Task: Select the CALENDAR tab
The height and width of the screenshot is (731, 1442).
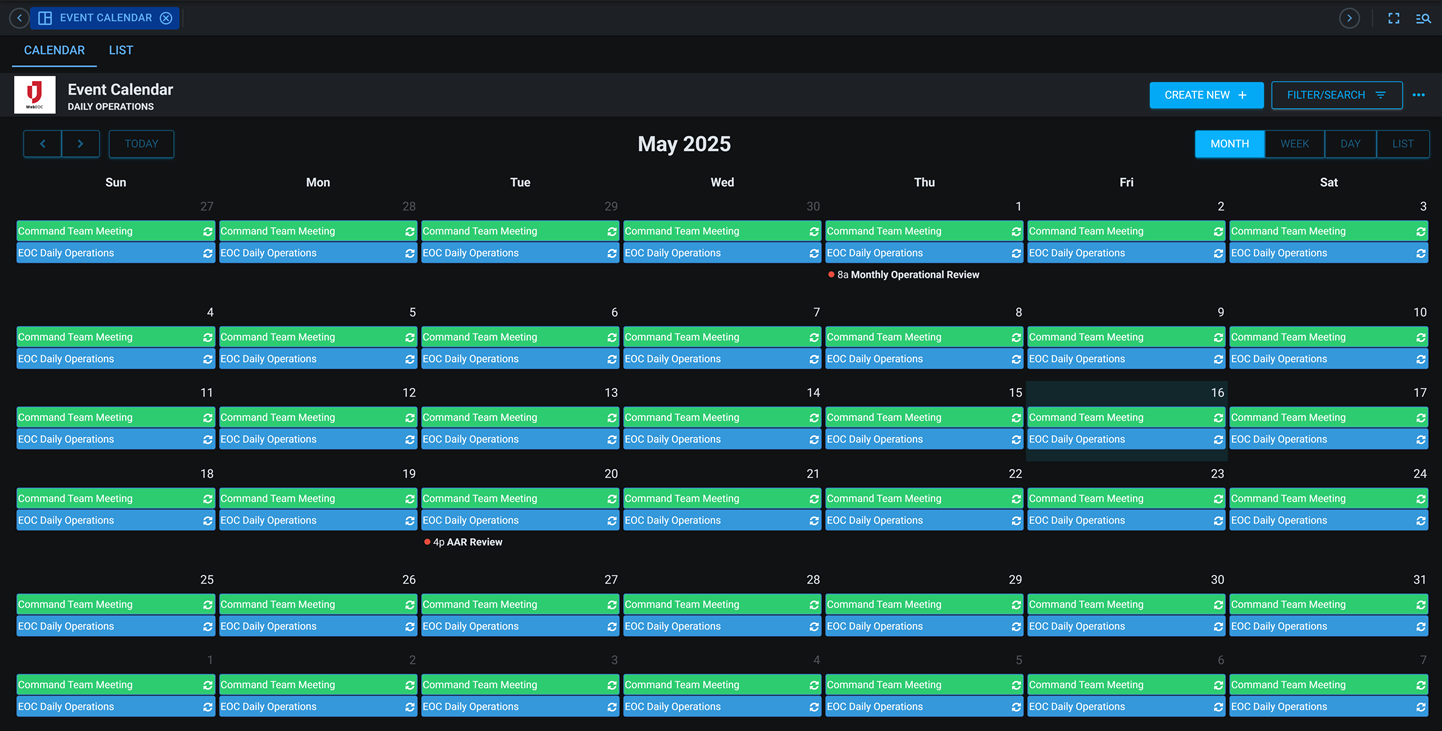Action: (54, 50)
